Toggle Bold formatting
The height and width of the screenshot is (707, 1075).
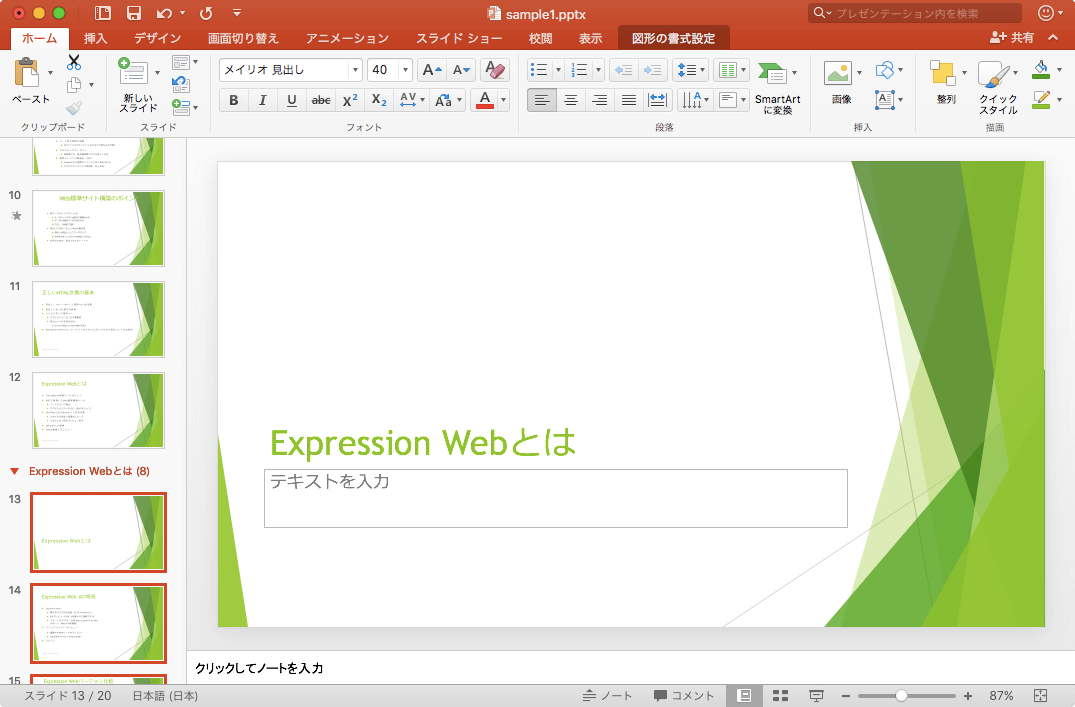point(233,100)
